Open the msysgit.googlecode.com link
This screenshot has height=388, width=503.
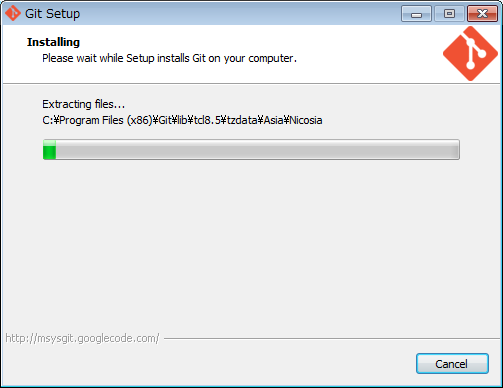pos(82,338)
